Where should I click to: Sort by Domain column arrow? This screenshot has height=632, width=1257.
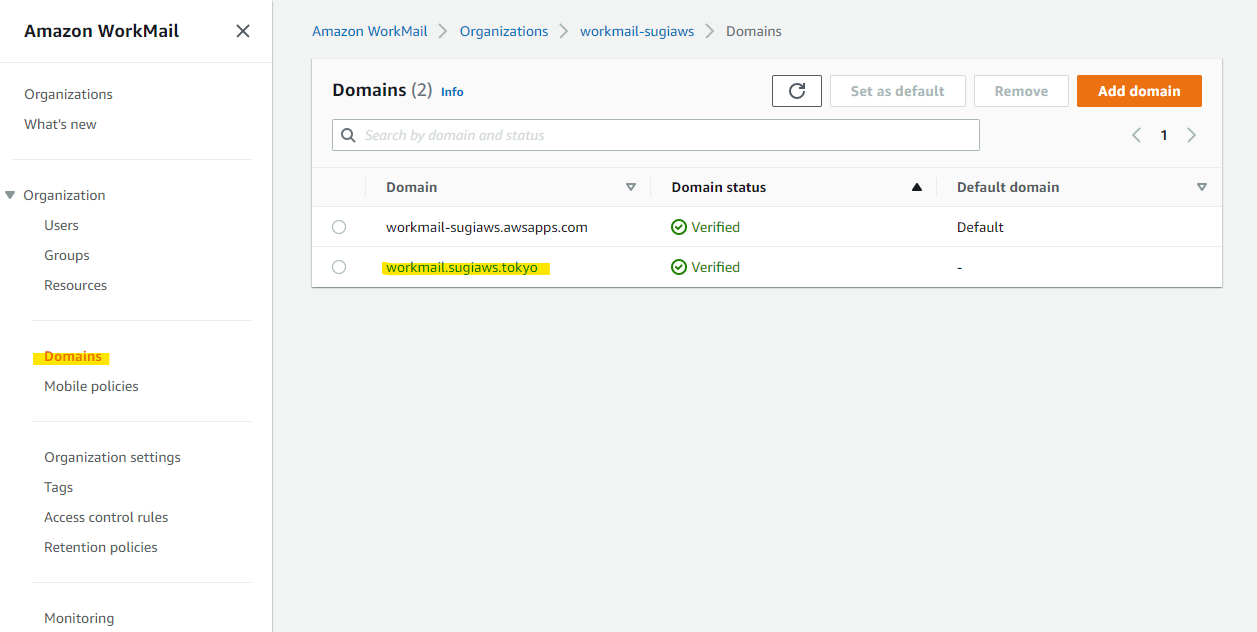click(x=631, y=187)
